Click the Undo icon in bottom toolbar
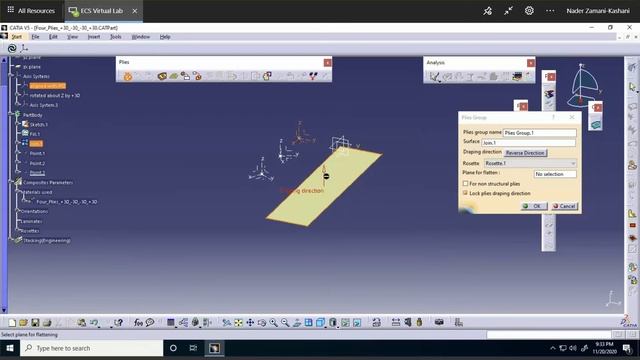Viewport: 640px width, 360px height. 94,323
